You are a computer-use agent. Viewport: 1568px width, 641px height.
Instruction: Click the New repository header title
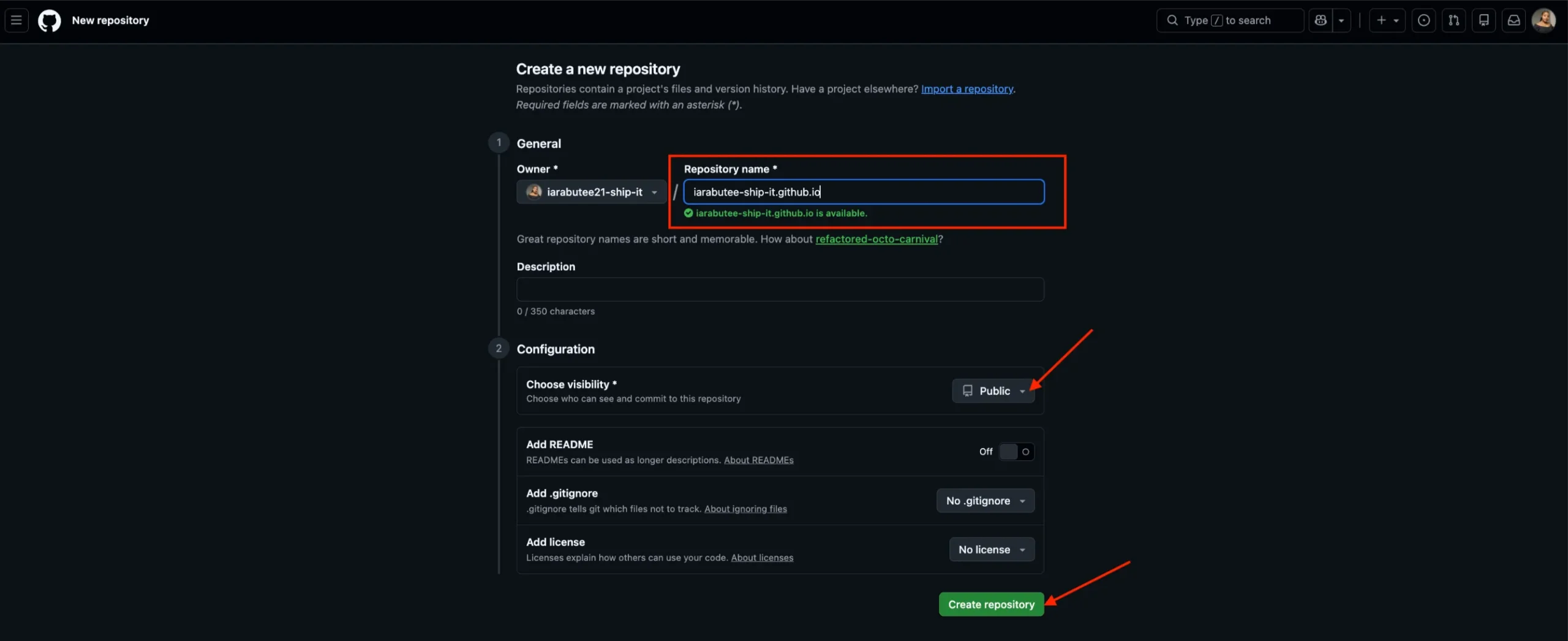click(110, 20)
